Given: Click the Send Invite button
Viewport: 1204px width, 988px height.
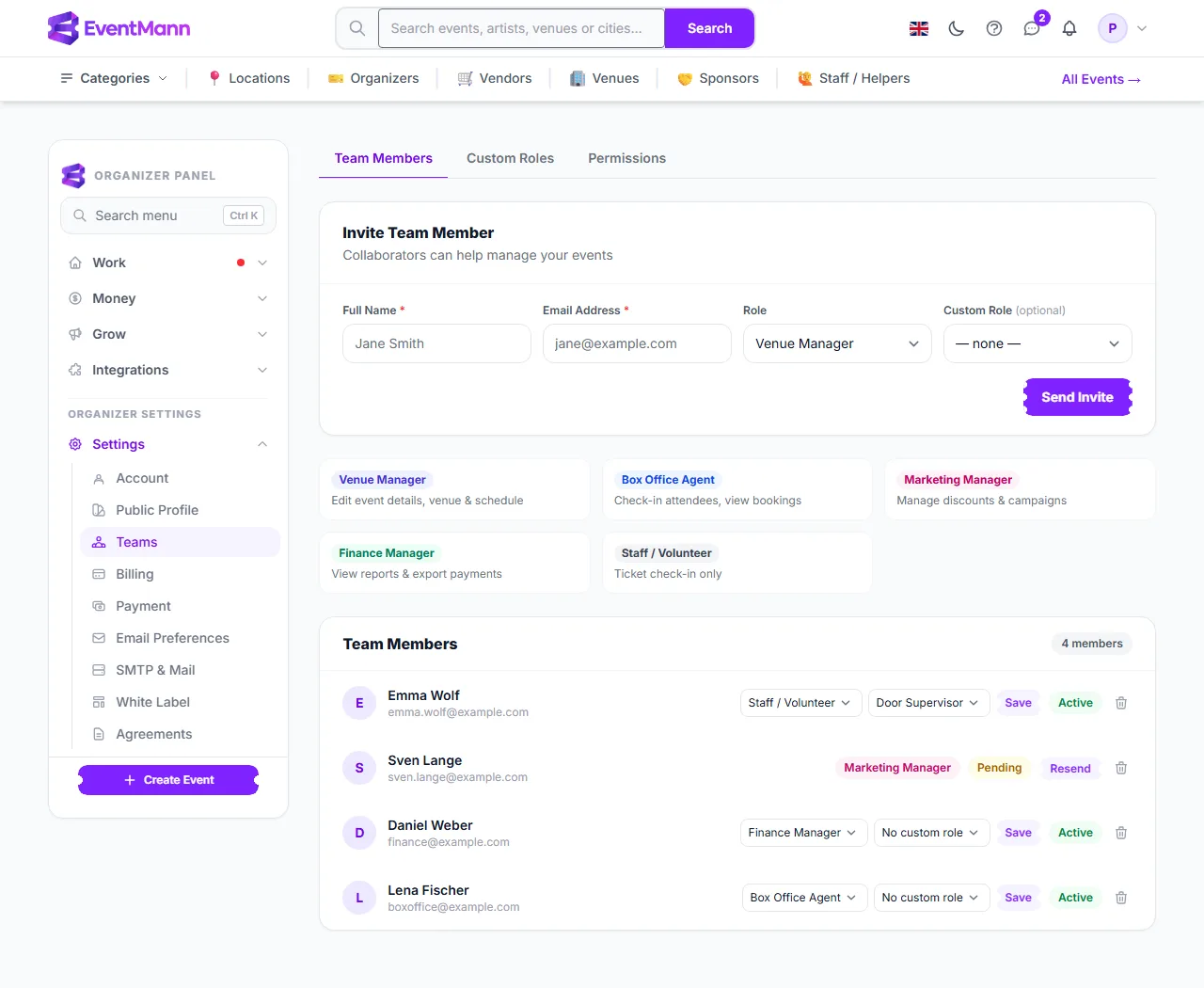Looking at the screenshot, I should 1077,397.
